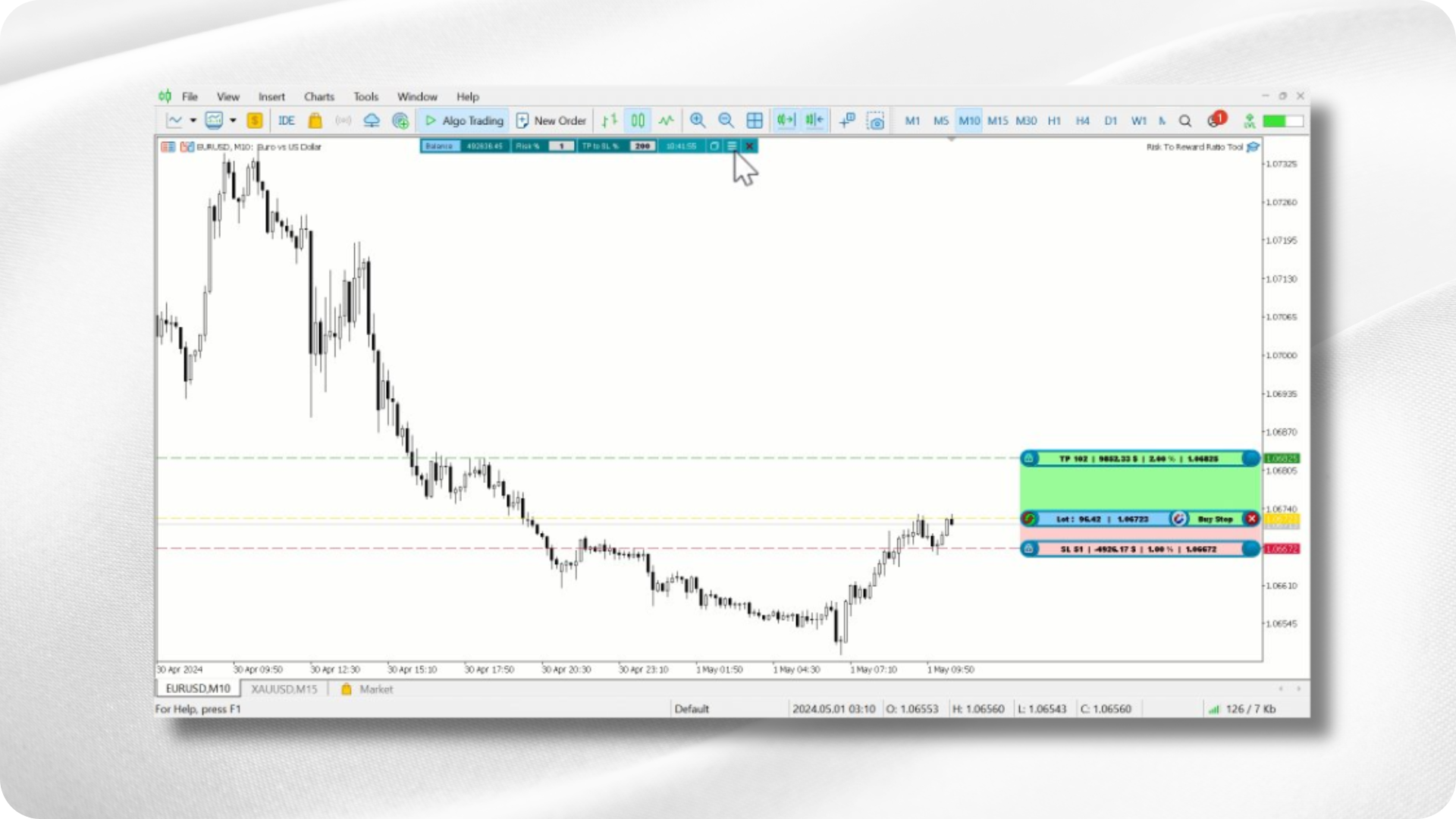1456x819 pixels.
Task: Lock the TP line with padlock icon
Action: (1029, 458)
